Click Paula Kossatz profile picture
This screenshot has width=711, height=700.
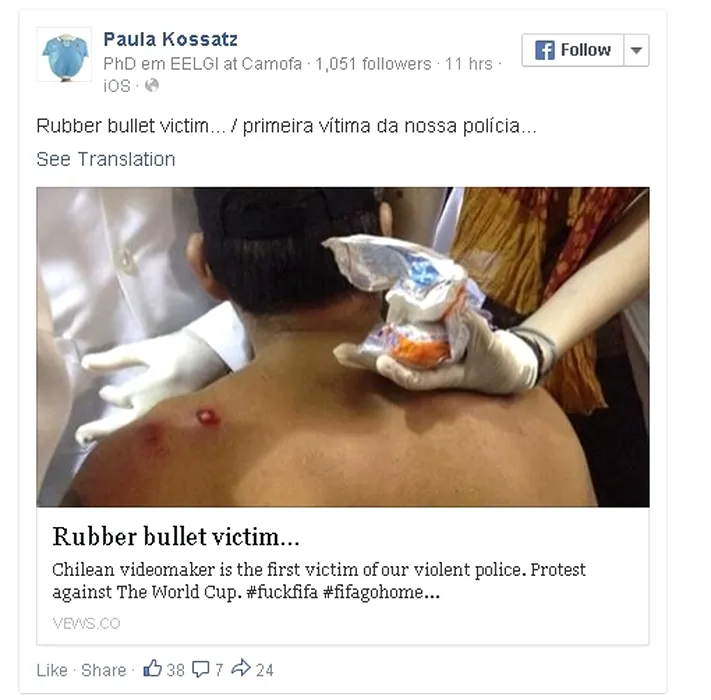click(64, 55)
